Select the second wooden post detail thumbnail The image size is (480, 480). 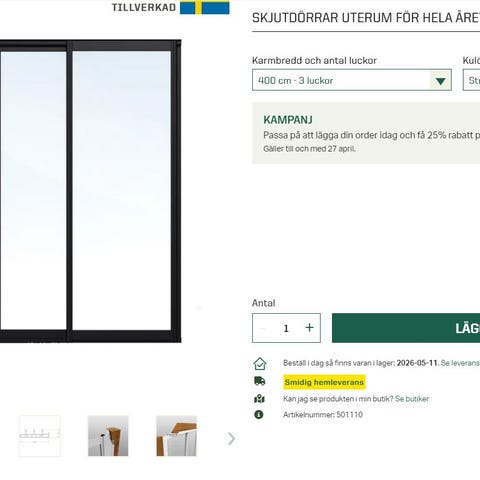click(108, 436)
